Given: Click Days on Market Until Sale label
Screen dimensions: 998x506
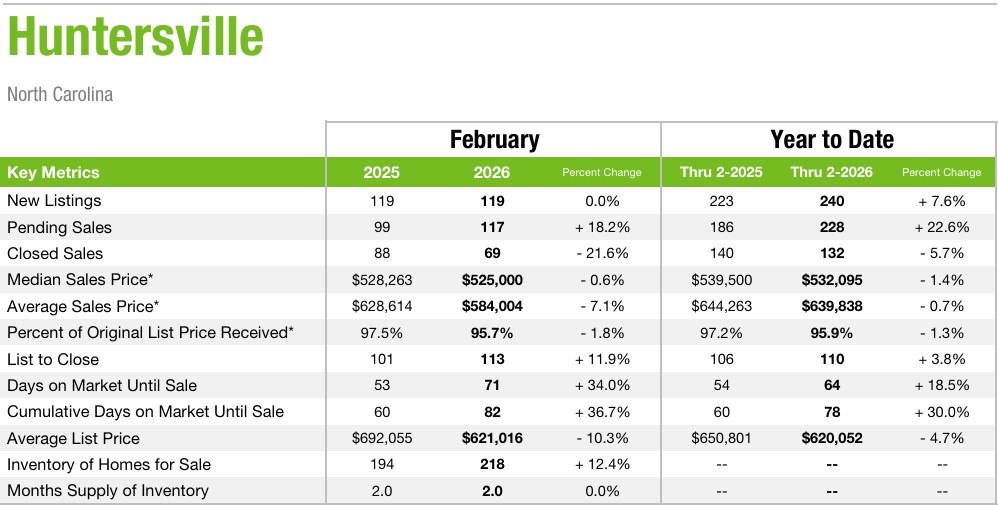Looking at the screenshot, I should (102, 385).
